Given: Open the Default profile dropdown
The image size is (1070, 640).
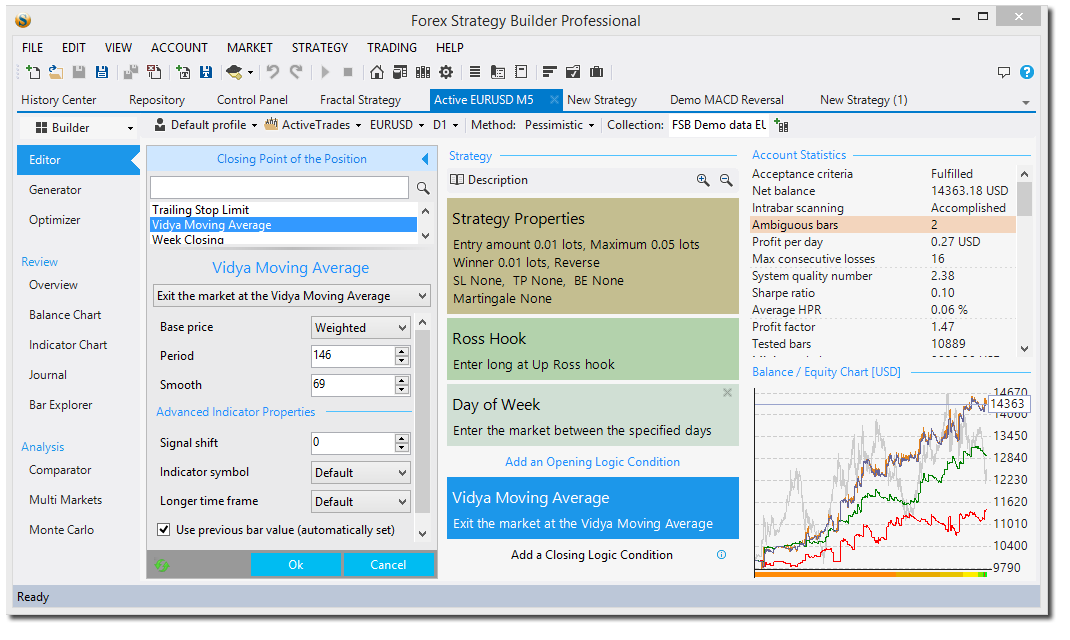Looking at the screenshot, I should pyautogui.click(x=206, y=126).
